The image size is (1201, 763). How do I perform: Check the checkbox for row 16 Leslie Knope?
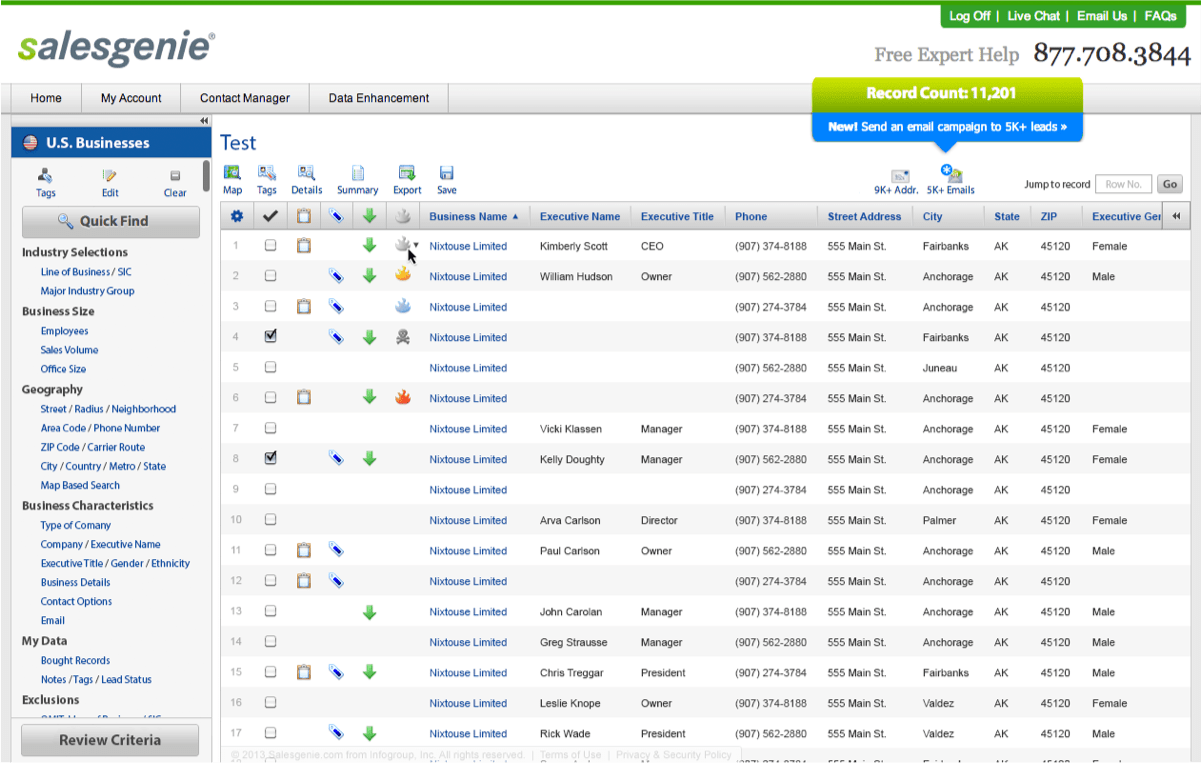tap(270, 702)
